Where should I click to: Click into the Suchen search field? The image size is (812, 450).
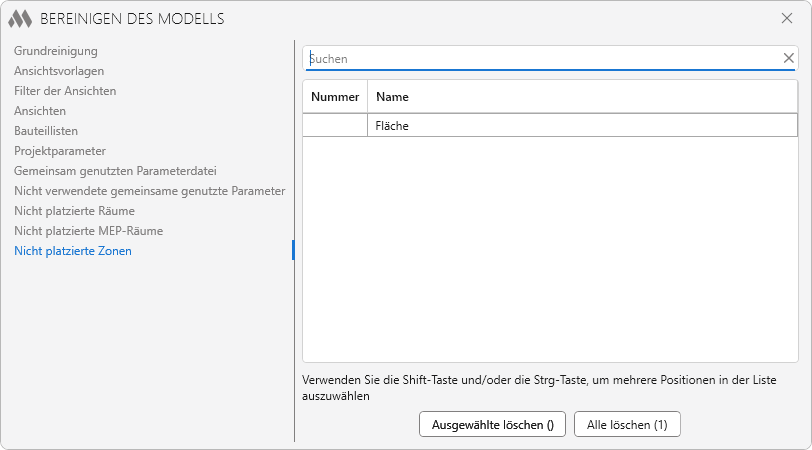(x=540, y=59)
